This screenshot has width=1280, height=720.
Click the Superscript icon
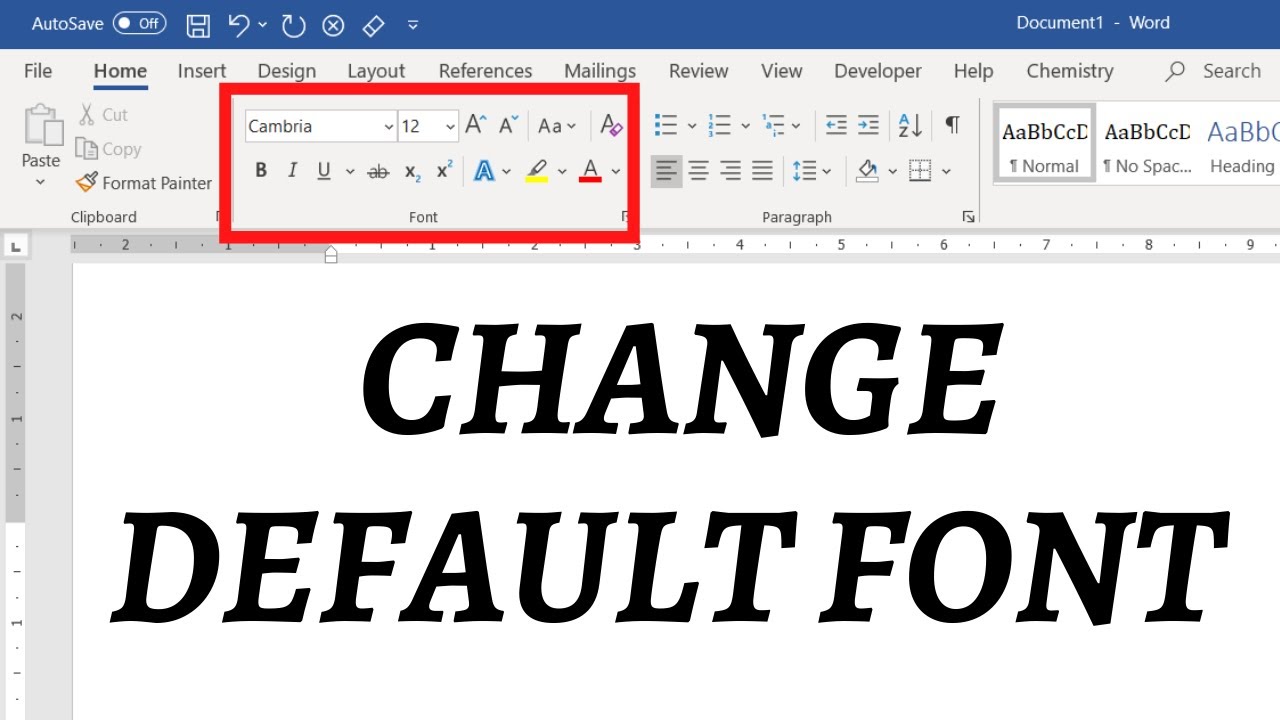pos(443,171)
